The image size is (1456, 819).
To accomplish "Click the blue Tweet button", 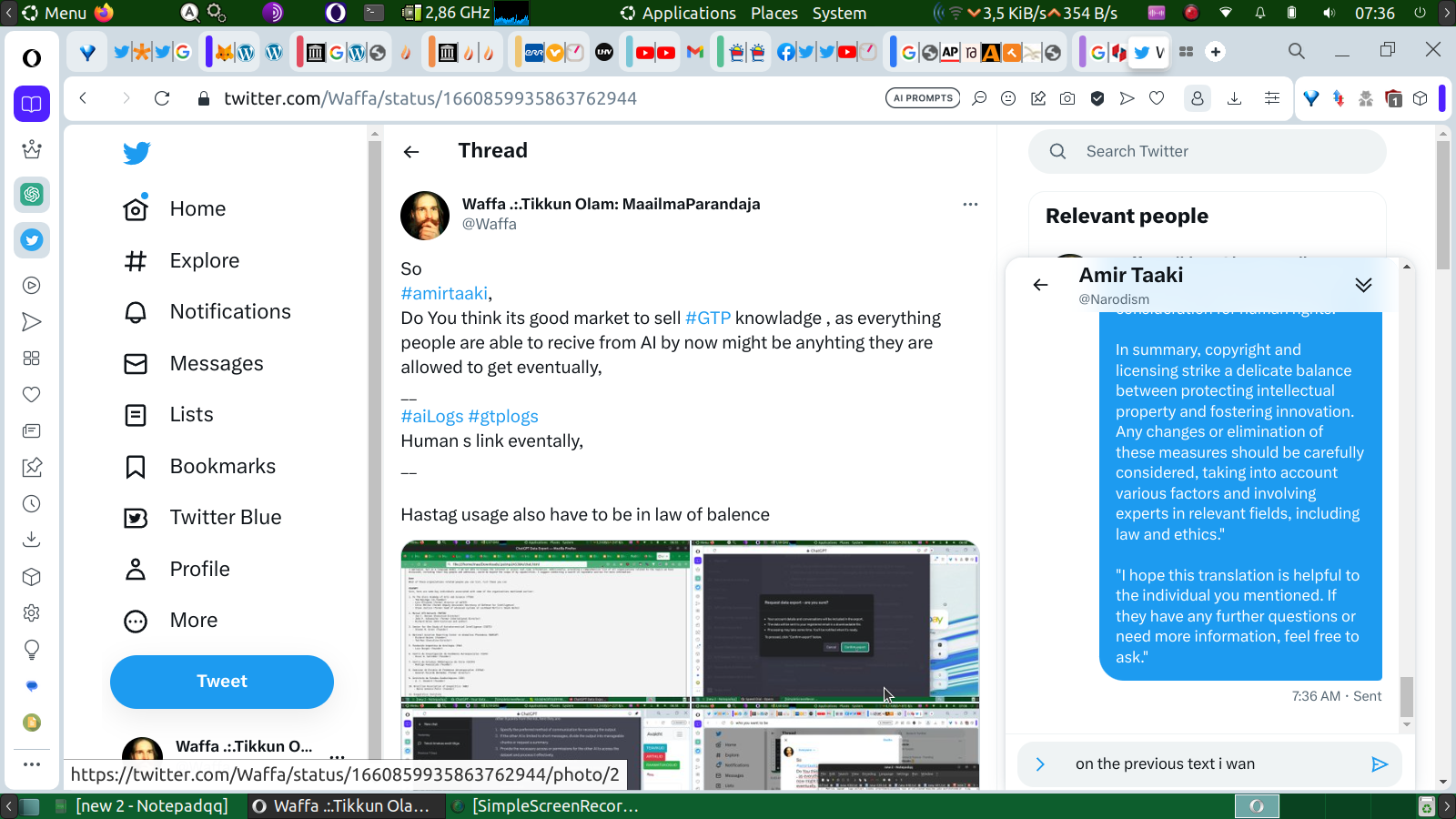I will (x=222, y=682).
